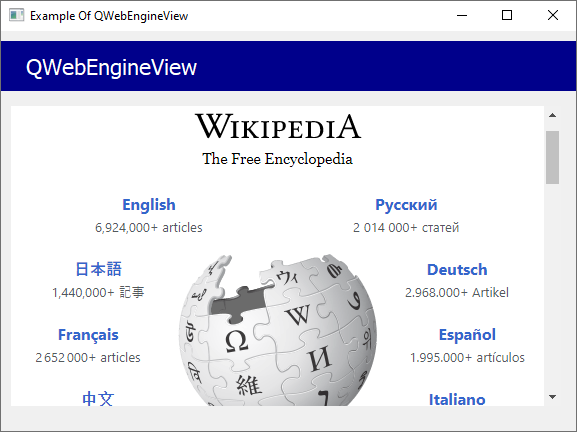Open the Français Wikipedia link

[x=88, y=335]
